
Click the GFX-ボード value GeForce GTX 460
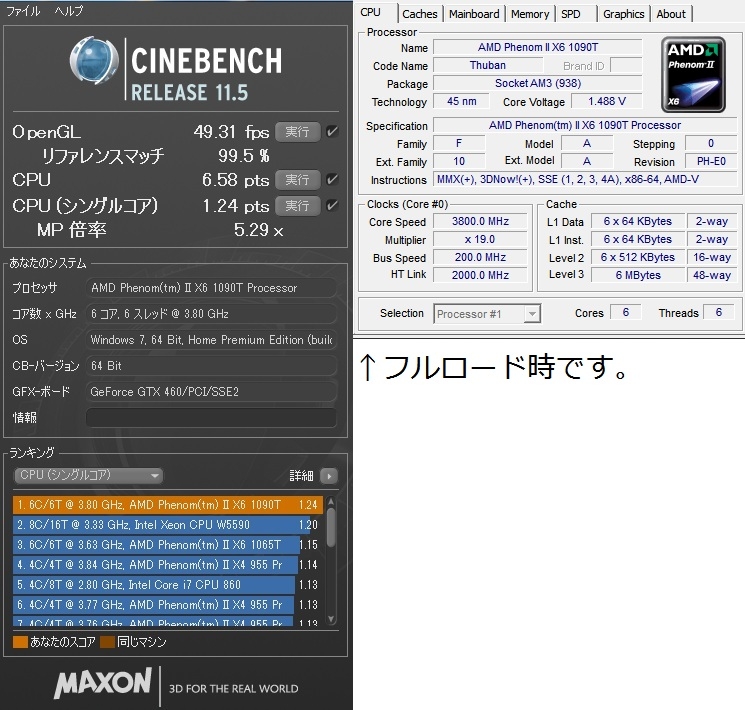tap(211, 392)
